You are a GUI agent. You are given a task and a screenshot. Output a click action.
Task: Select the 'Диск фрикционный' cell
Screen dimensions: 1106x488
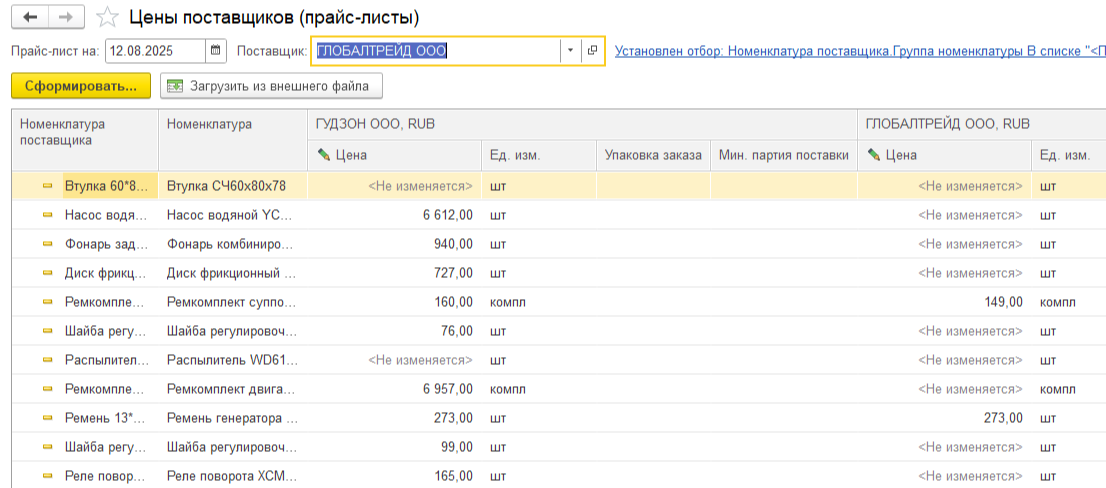[x=233, y=273]
